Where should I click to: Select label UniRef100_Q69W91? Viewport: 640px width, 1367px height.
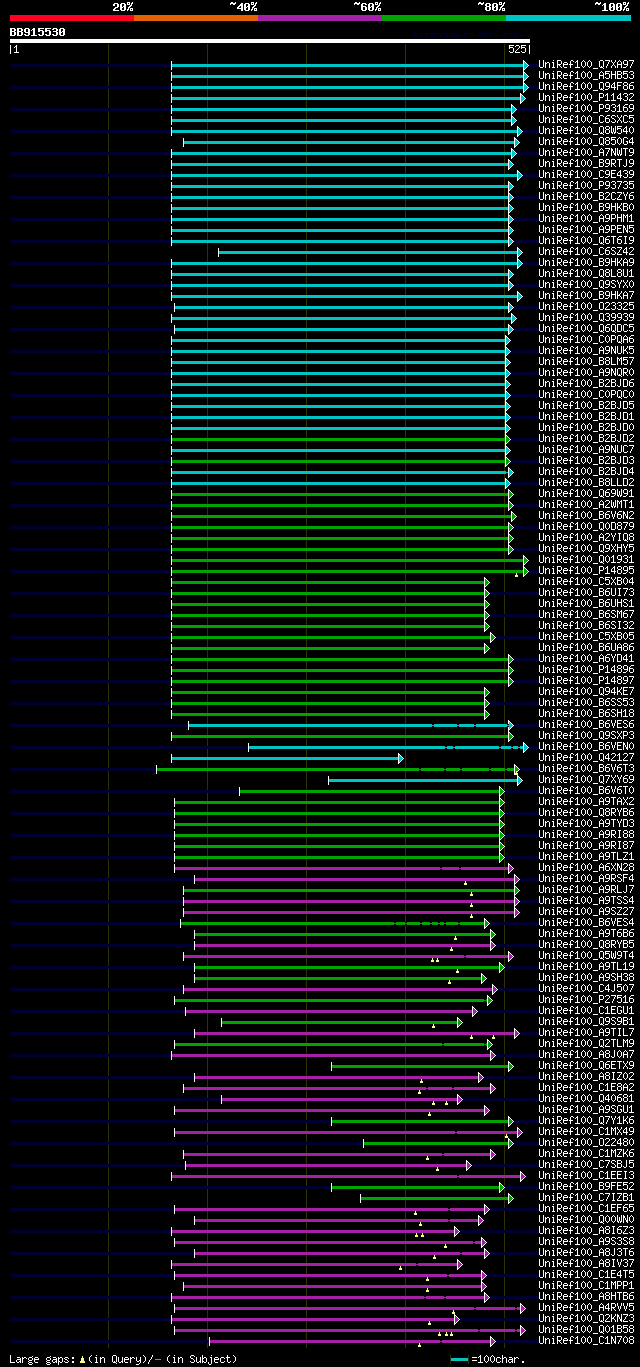pos(586,493)
